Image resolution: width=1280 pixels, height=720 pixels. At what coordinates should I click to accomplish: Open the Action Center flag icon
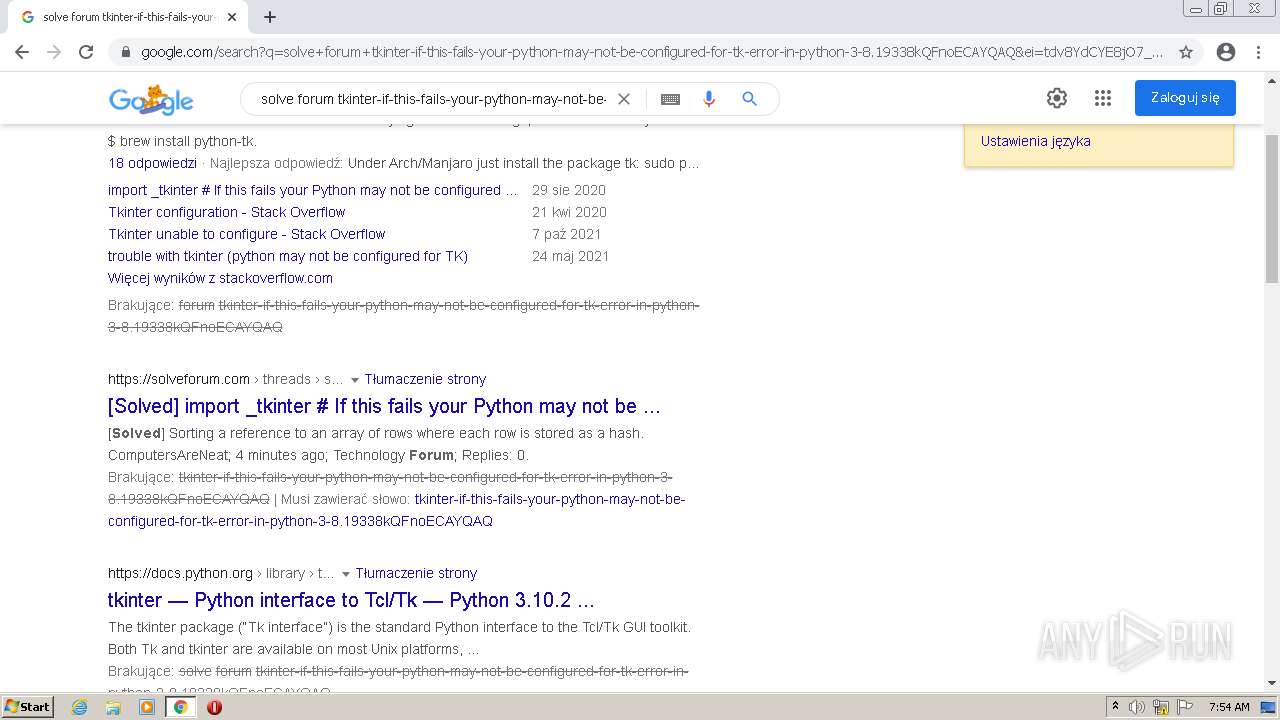[1184, 707]
